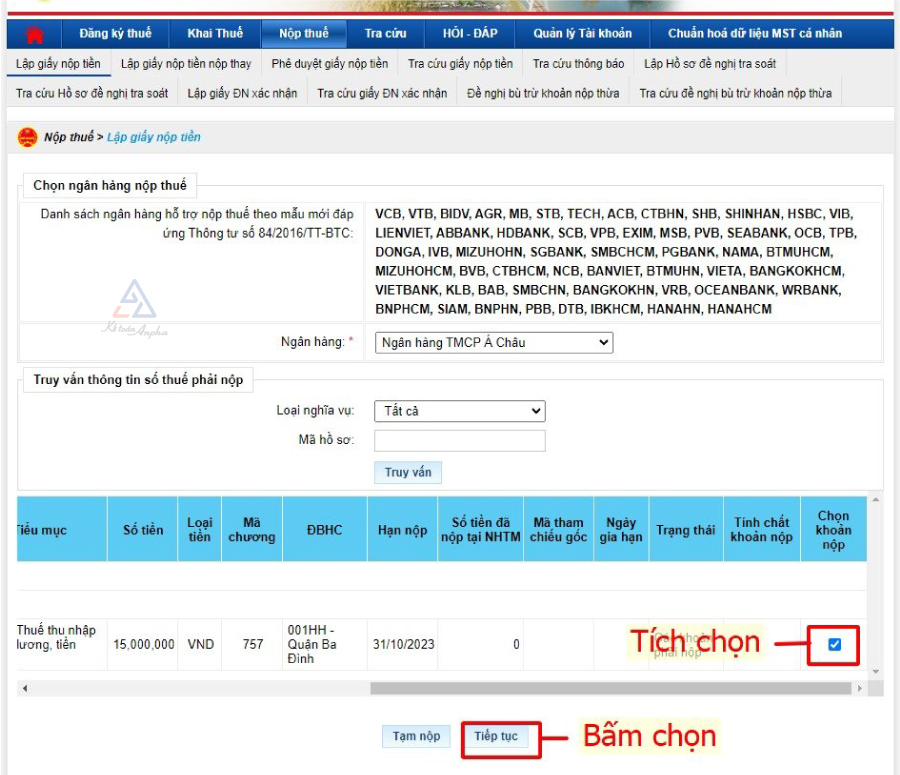The height and width of the screenshot is (775, 900).
Task: Click inside the Mã hồ sơ input field
Action: tap(458, 440)
